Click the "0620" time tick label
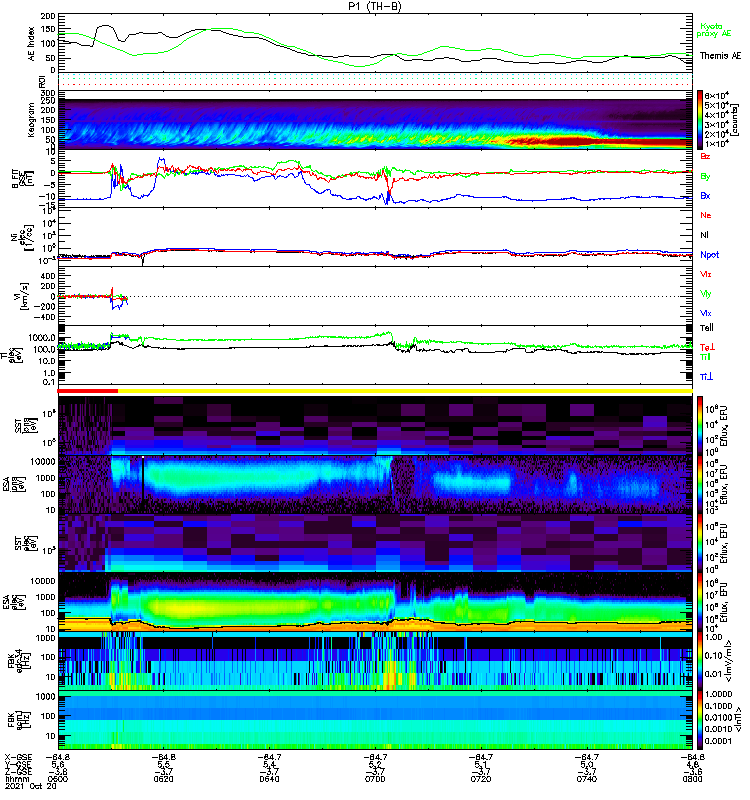The width and height of the screenshot is (750, 800). tap(164, 779)
